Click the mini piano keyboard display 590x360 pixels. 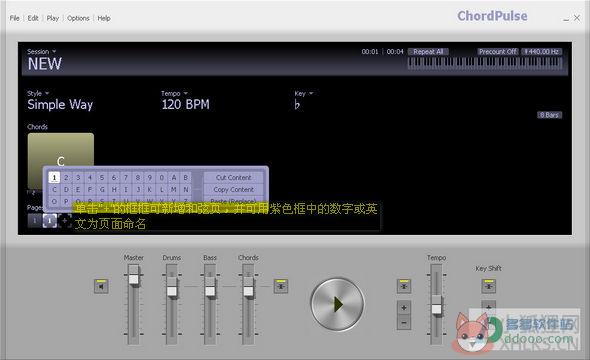point(485,63)
